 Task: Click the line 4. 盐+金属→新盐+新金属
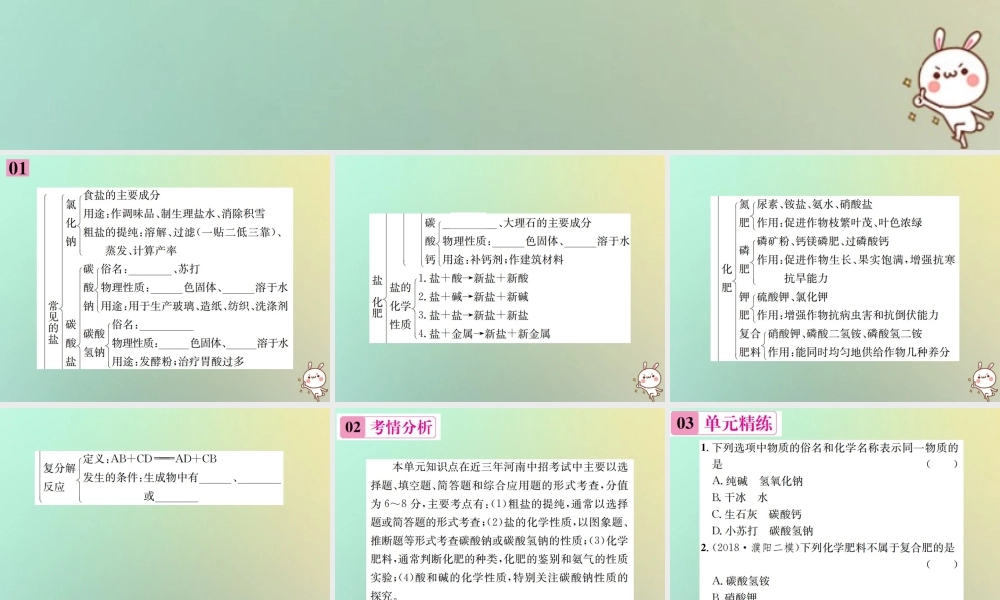[484, 333]
